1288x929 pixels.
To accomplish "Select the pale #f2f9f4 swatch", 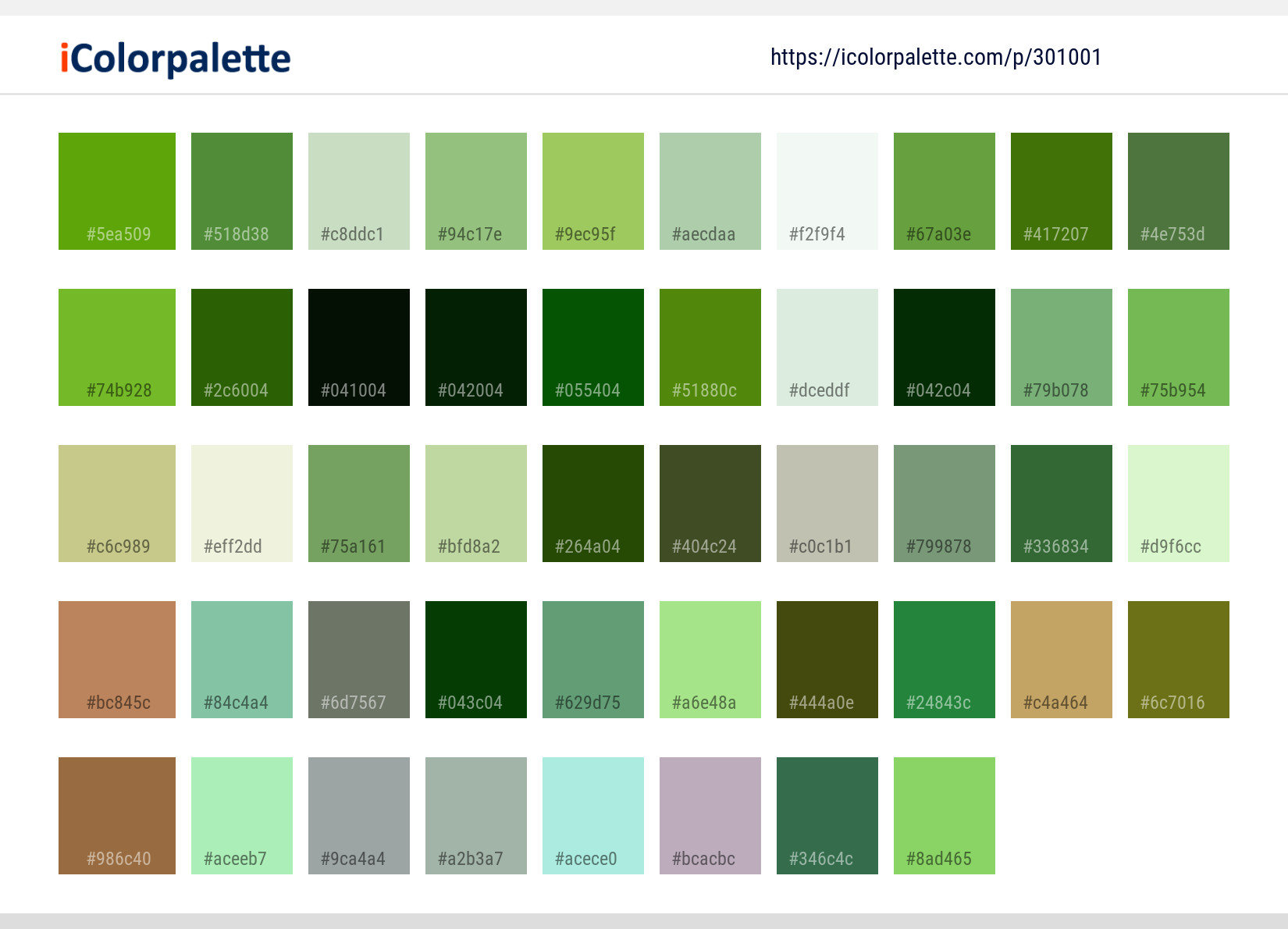I will click(827, 190).
